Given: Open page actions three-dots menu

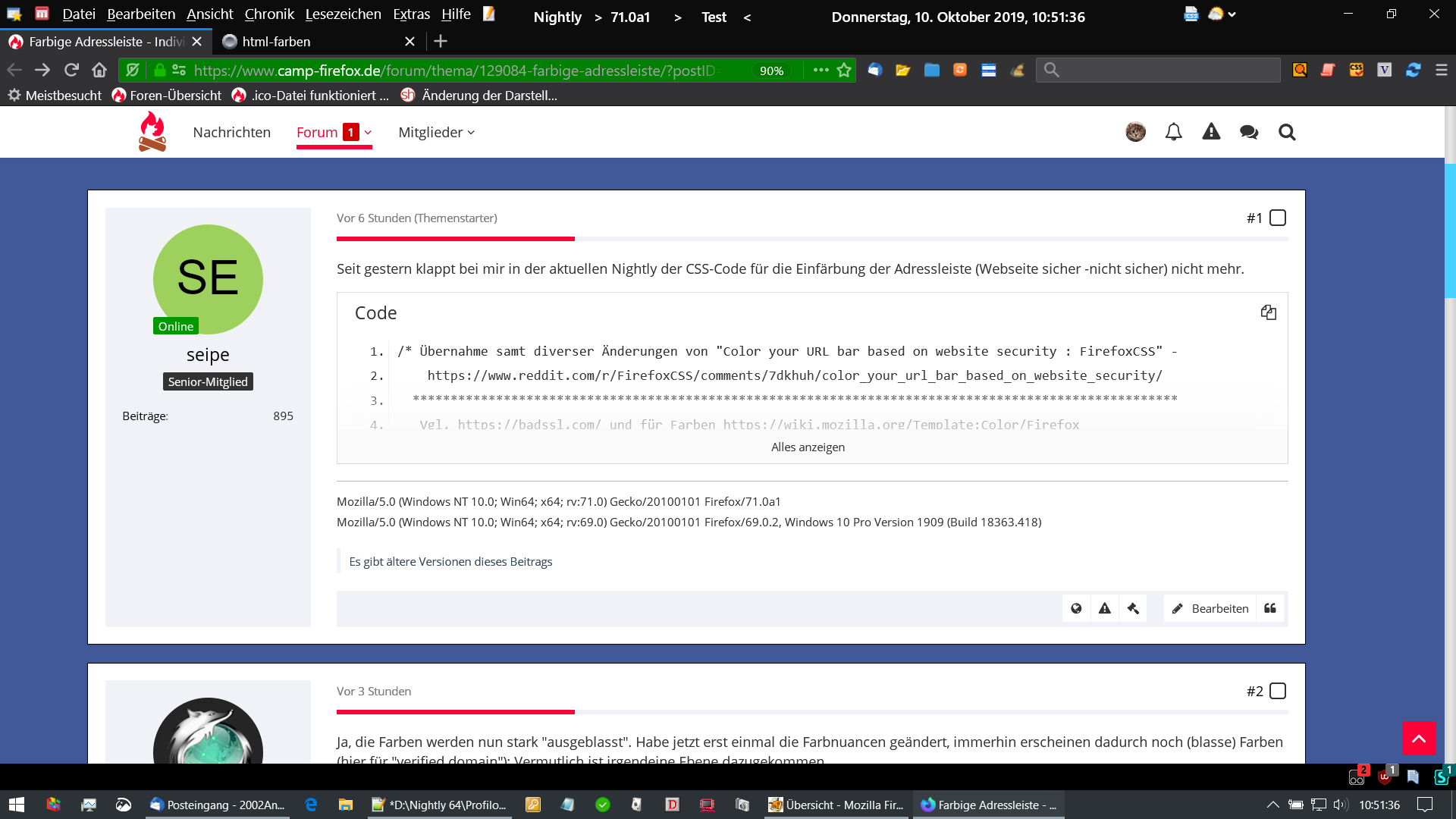Looking at the screenshot, I should point(821,71).
